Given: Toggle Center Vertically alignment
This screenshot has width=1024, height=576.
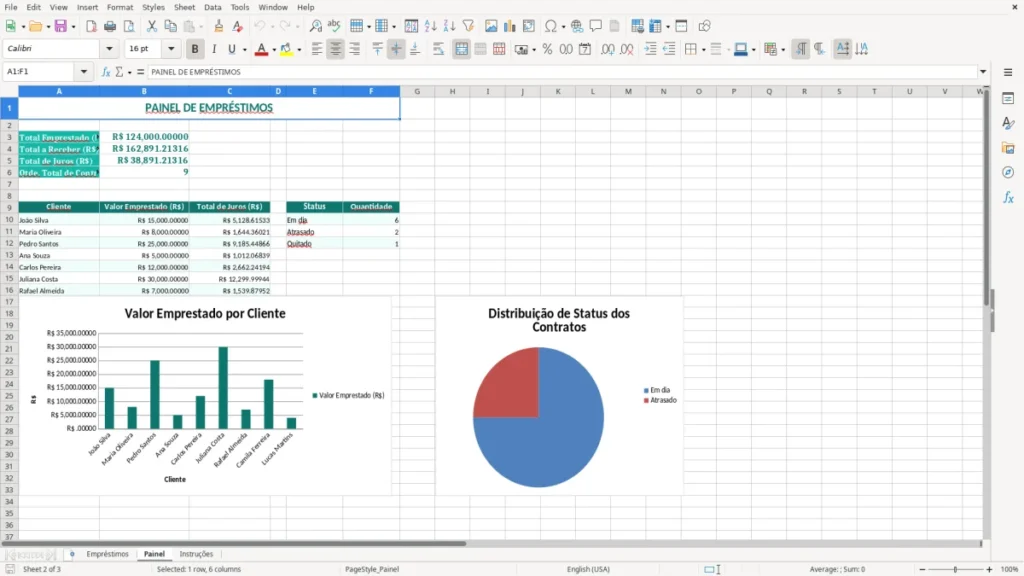Looking at the screenshot, I should (x=396, y=49).
